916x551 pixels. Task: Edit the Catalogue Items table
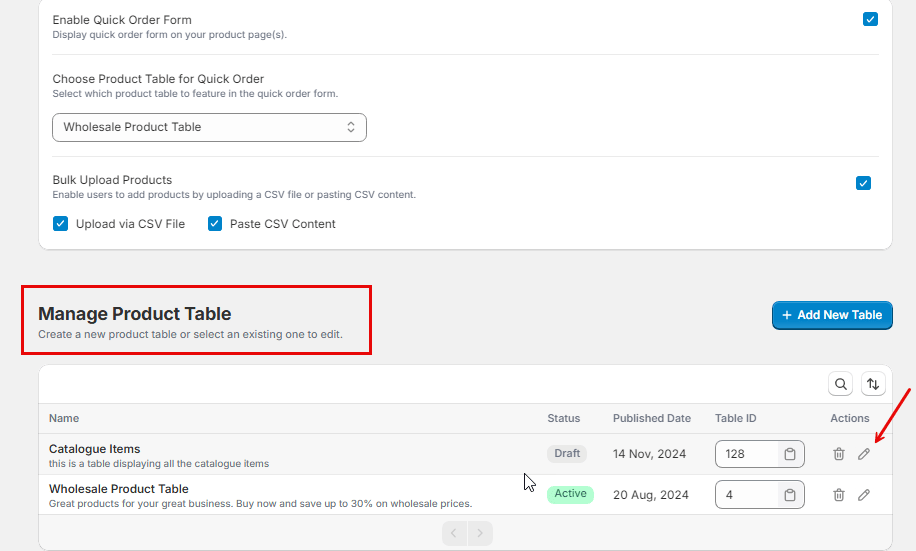click(864, 454)
